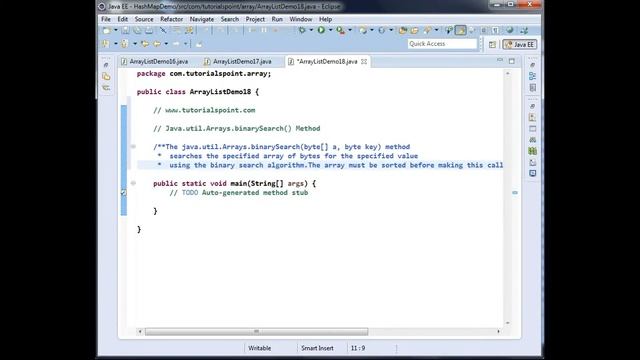The width and height of the screenshot is (640, 360).
Task: Minimize the editor area
Action: click(x=500, y=60)
